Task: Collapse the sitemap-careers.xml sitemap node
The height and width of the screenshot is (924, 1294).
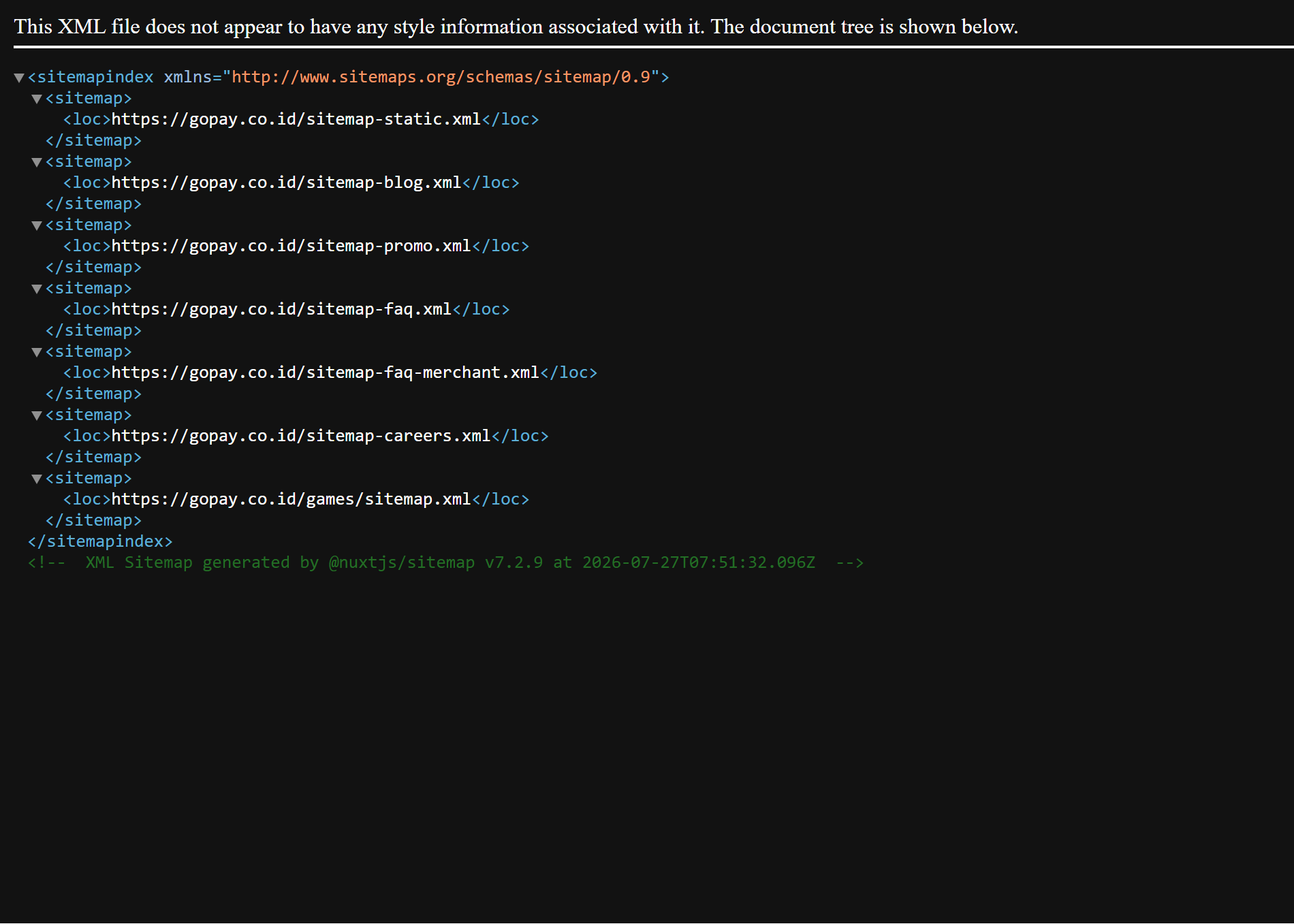Action: (37, 415)
